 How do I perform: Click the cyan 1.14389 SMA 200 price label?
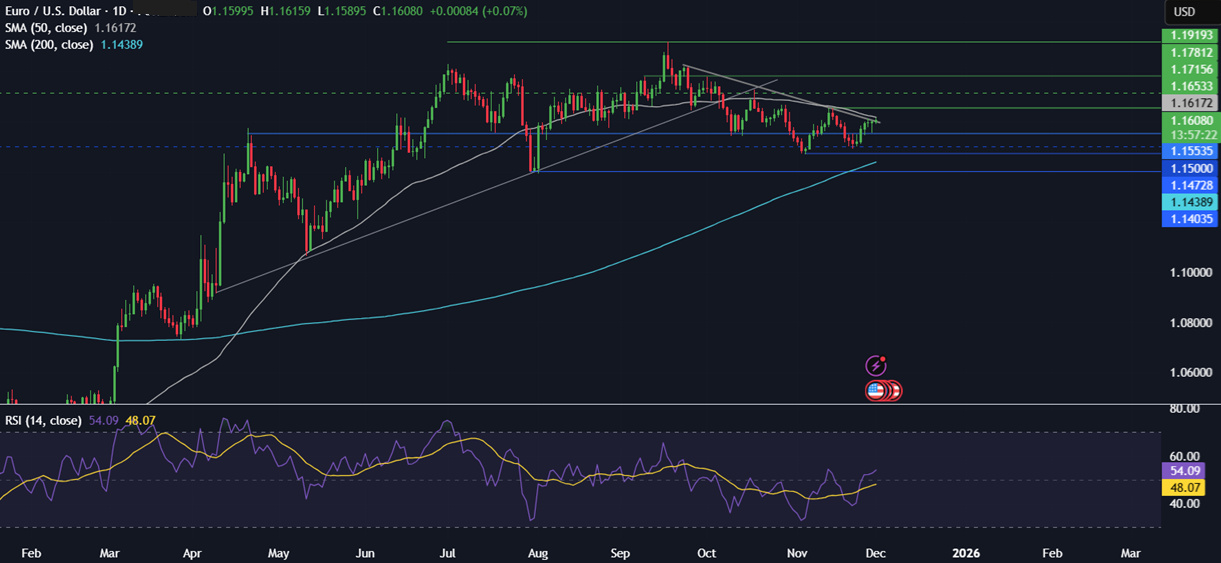[1189, 202]
